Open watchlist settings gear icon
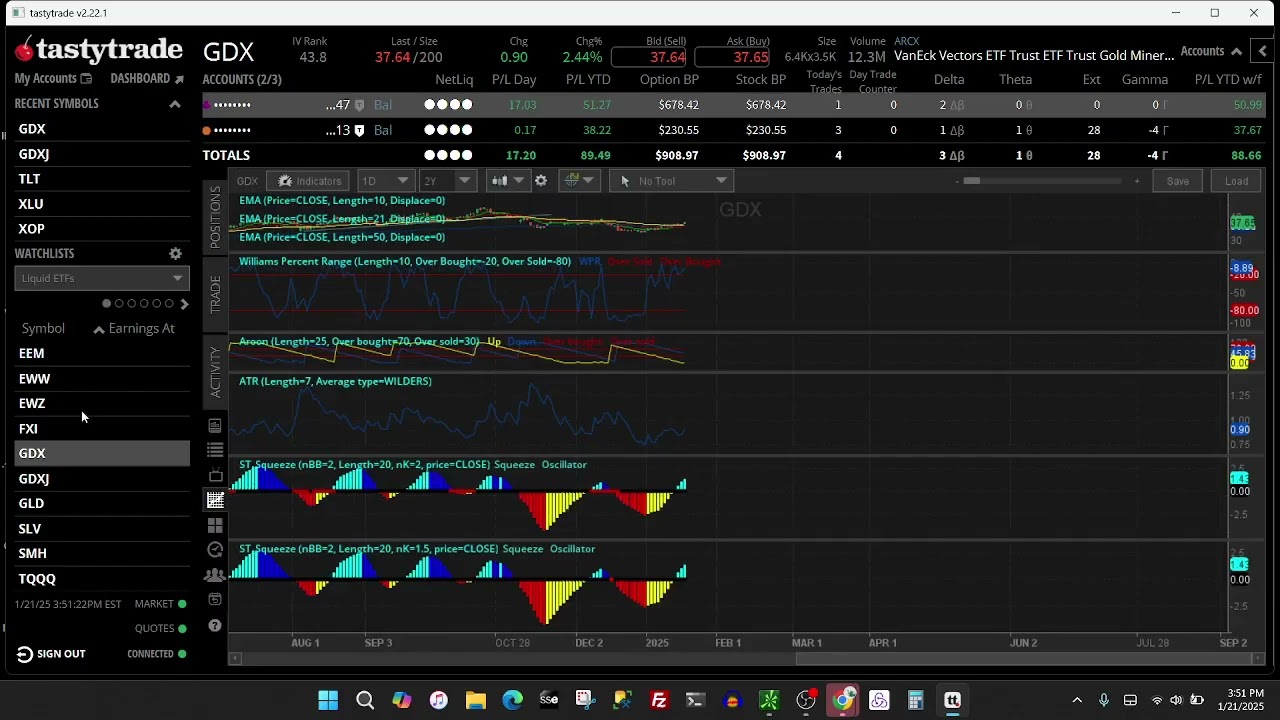The image size is (1280, 720). [x=175, y=254]
